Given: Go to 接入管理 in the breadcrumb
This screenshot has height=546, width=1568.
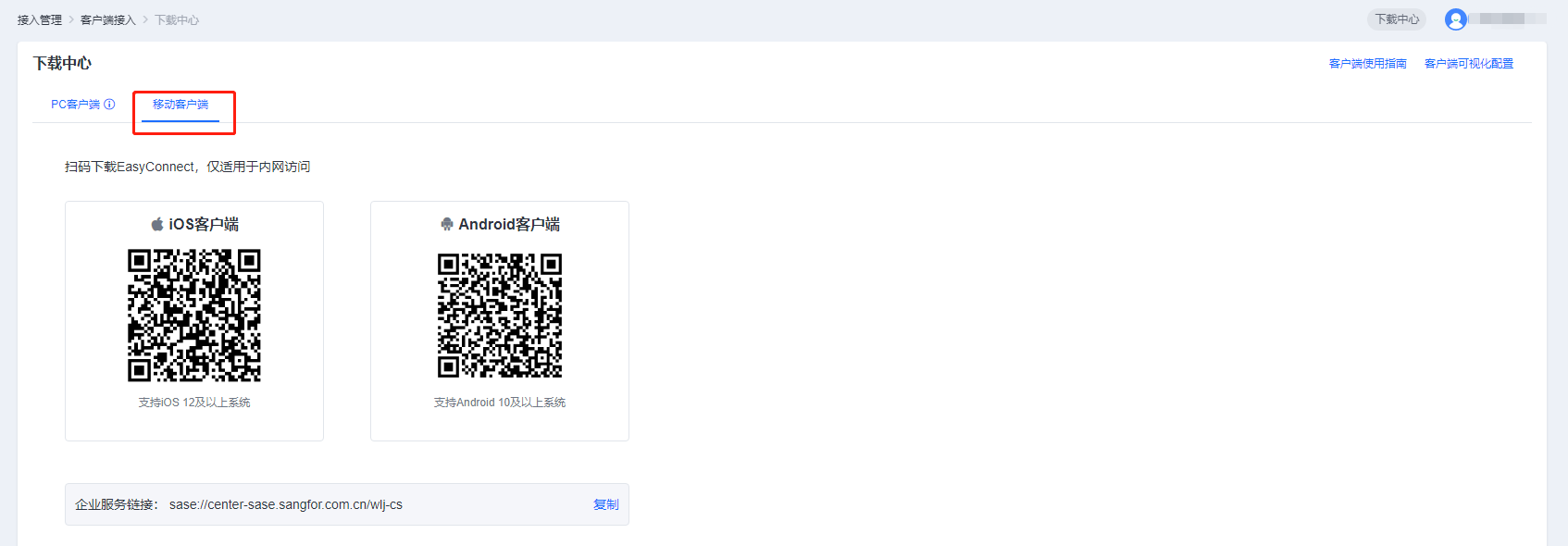Looking at the screenshot, I should click(x=40, y=20).
